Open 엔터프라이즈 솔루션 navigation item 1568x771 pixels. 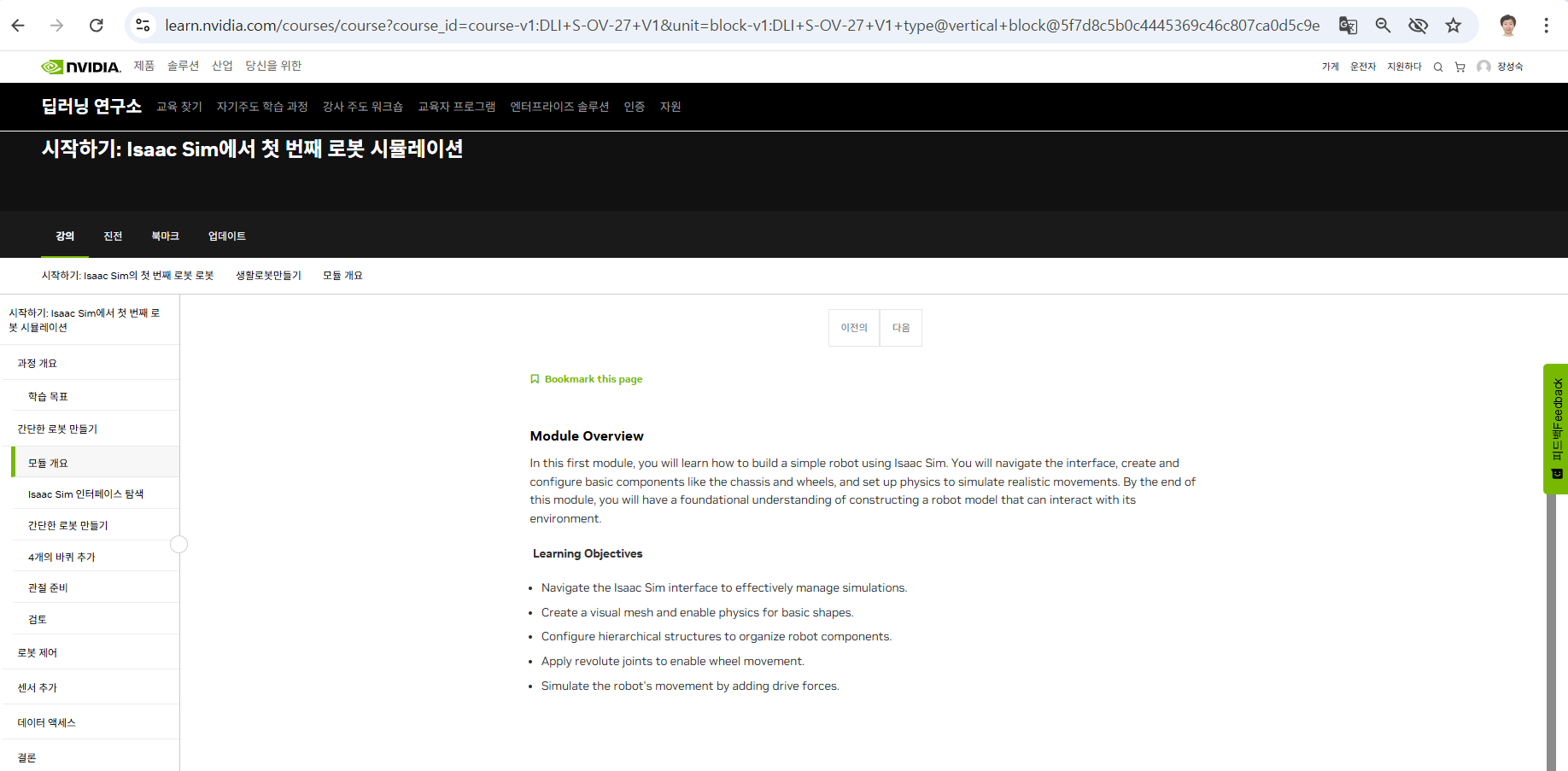coord(559,107)
